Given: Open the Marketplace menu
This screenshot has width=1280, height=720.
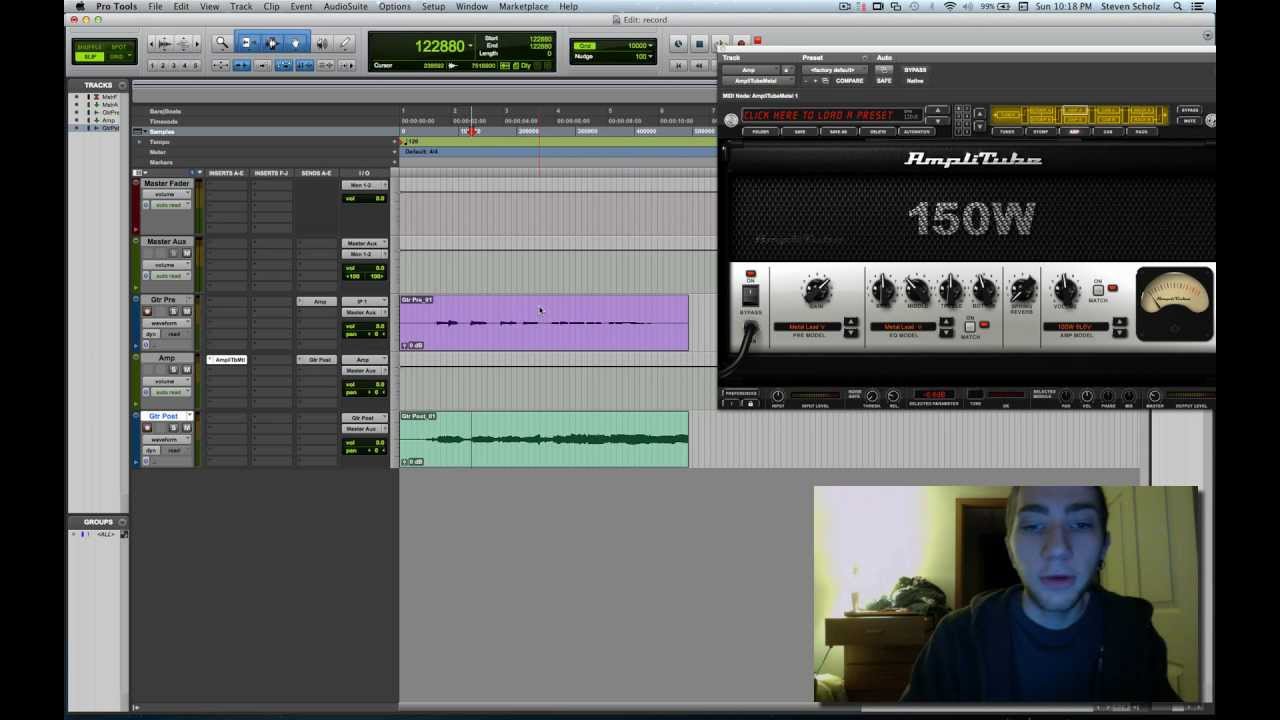Looking at the screenshot, I should coord(523,7).
